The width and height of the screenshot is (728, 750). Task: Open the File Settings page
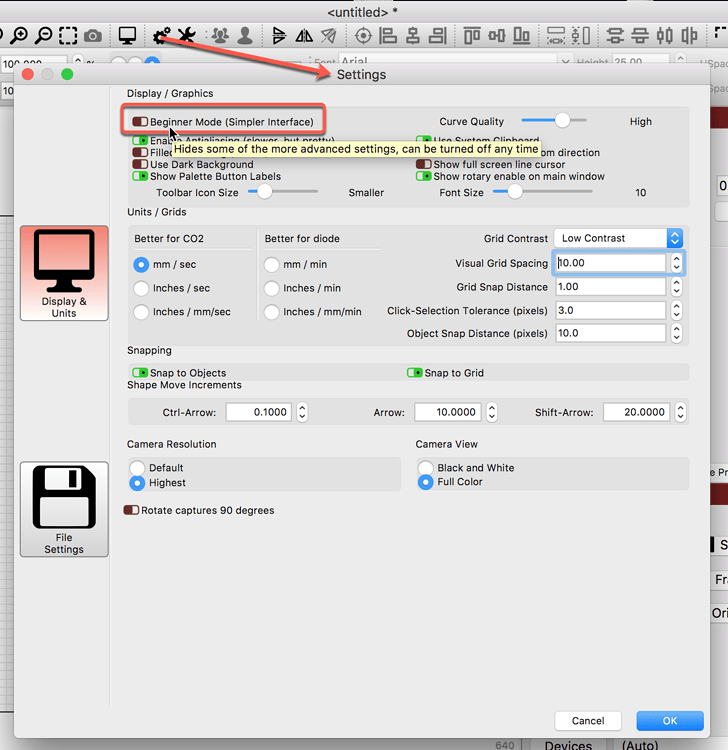[64, 508]
